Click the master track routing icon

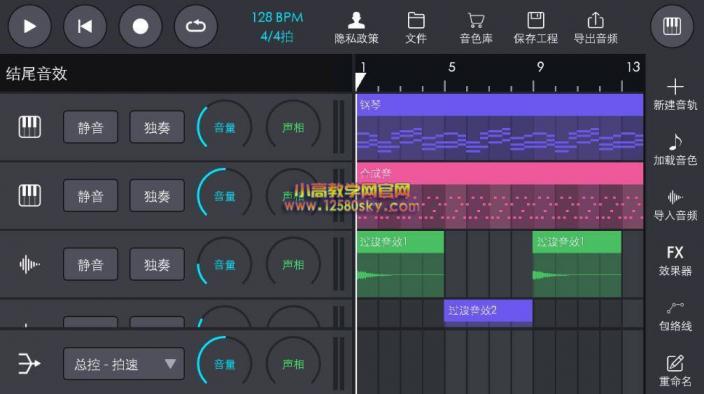(x=30, y=363)
